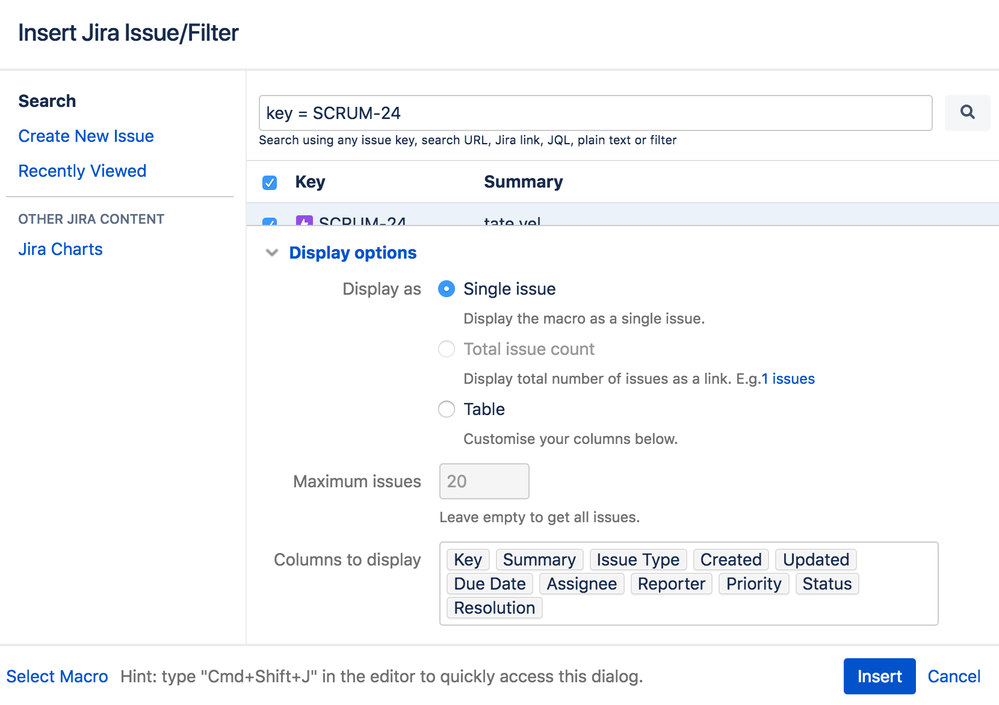Viewport: 999px width, 705px height.
Task: Click the 'Search using any issue key' help text
Action: [x=468, y=140]
